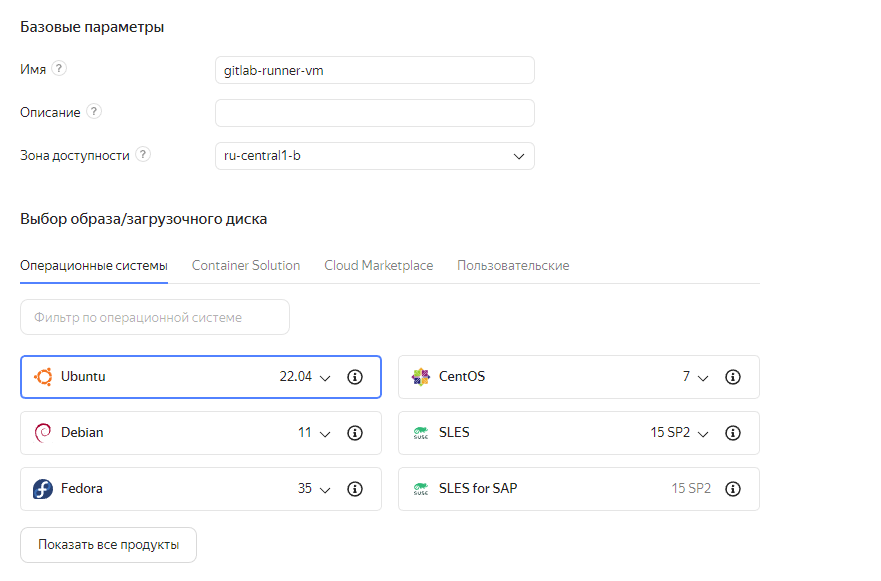The image size is (881, 581).
Task: Select the Пользовательские tab
Action: click(x=513, y=266)
